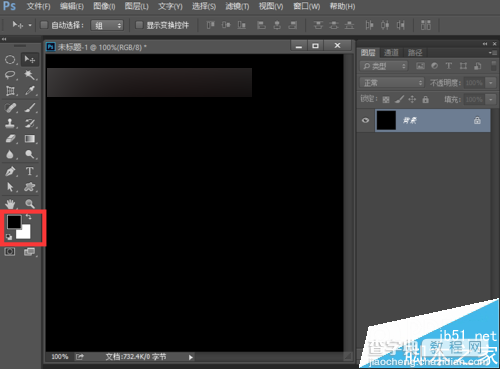Select the Zoom tool in toolbox

tap(30, 204)
